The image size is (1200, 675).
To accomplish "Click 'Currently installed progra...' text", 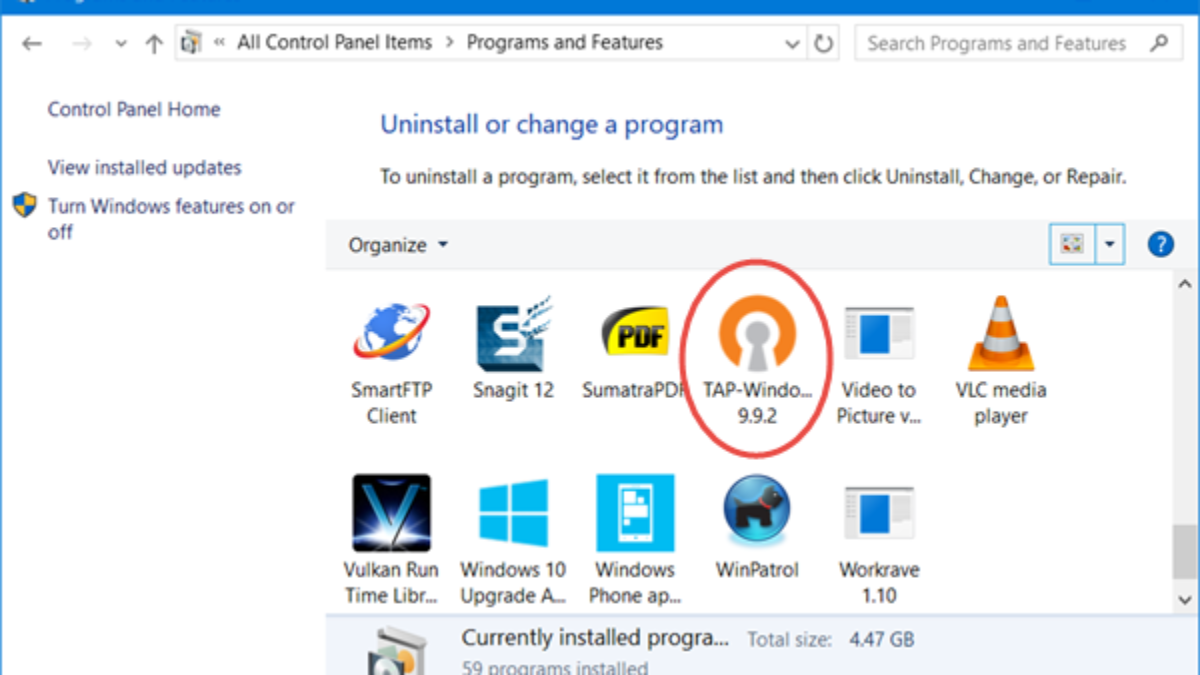I will [x=595, y=638].
